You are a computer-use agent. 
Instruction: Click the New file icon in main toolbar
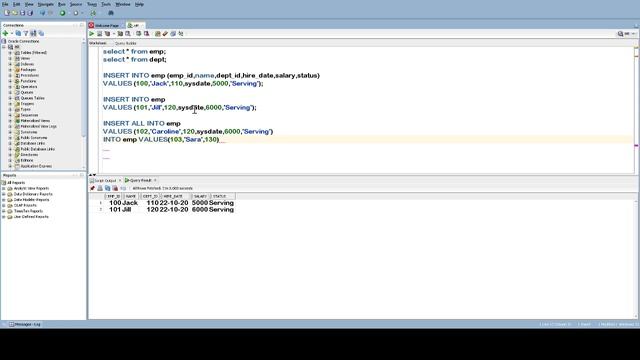(x=7, y=13)
